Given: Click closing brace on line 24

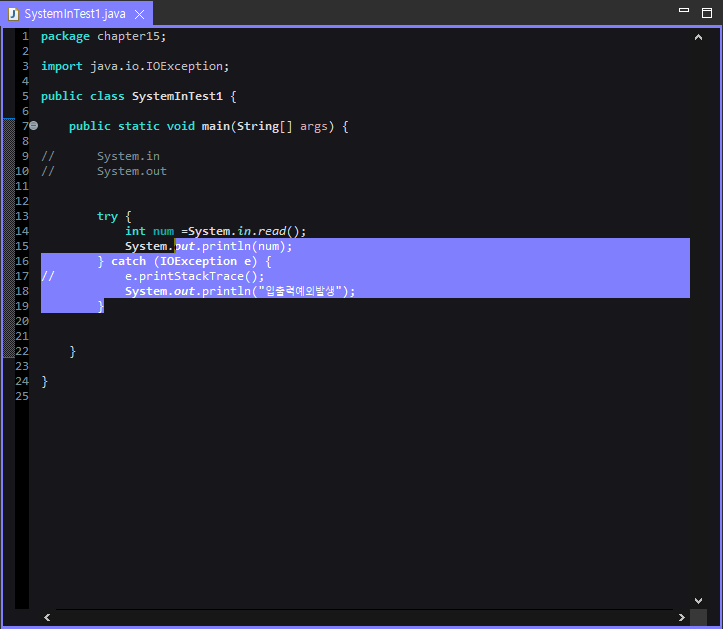Looking at the screenshot, I should pyautogui.click(x=44, y=381).
